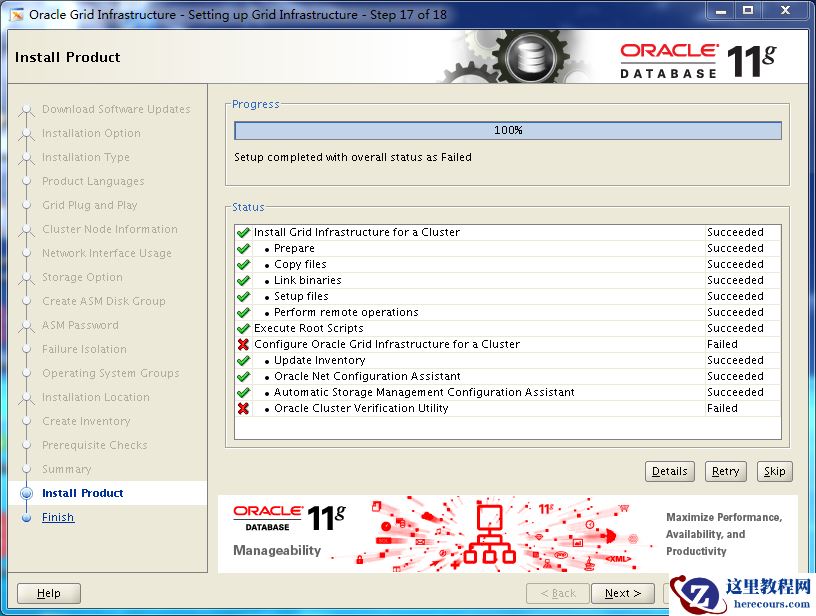
Task: Click Operating System Groups step
Action: [x=111, y=373]
